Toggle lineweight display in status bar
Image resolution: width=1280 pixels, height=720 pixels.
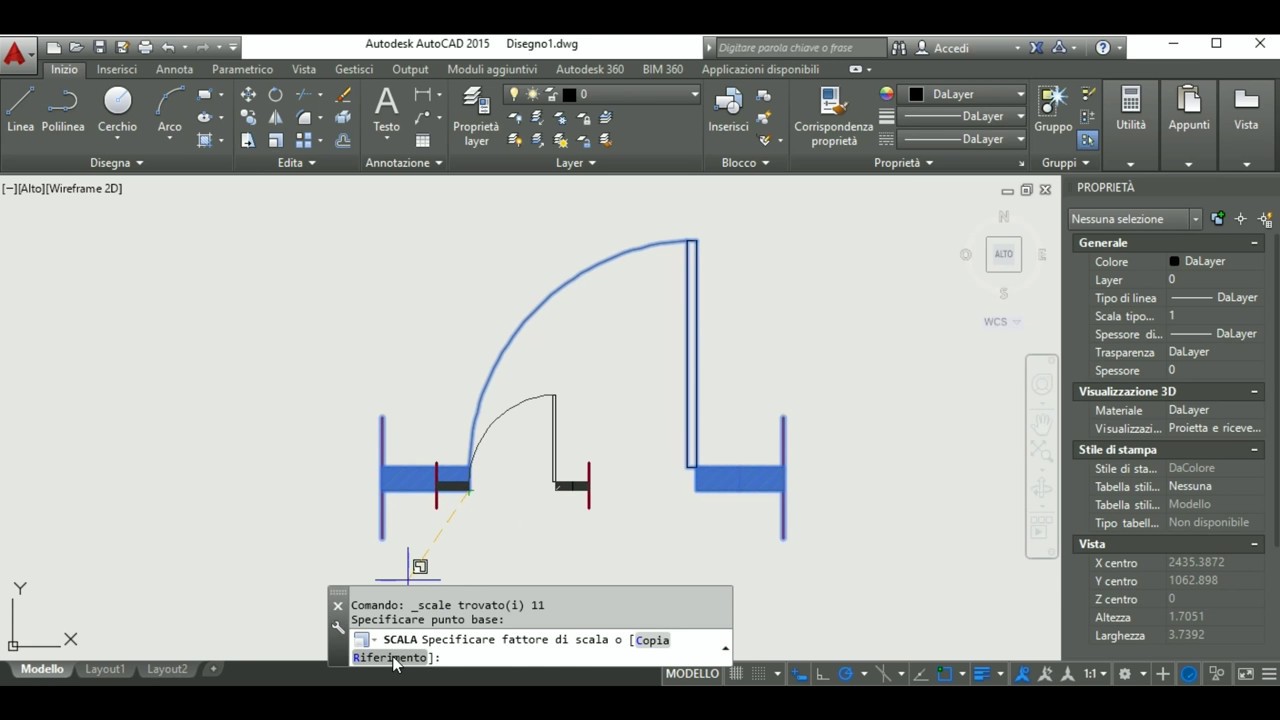[x=982, y=674]
